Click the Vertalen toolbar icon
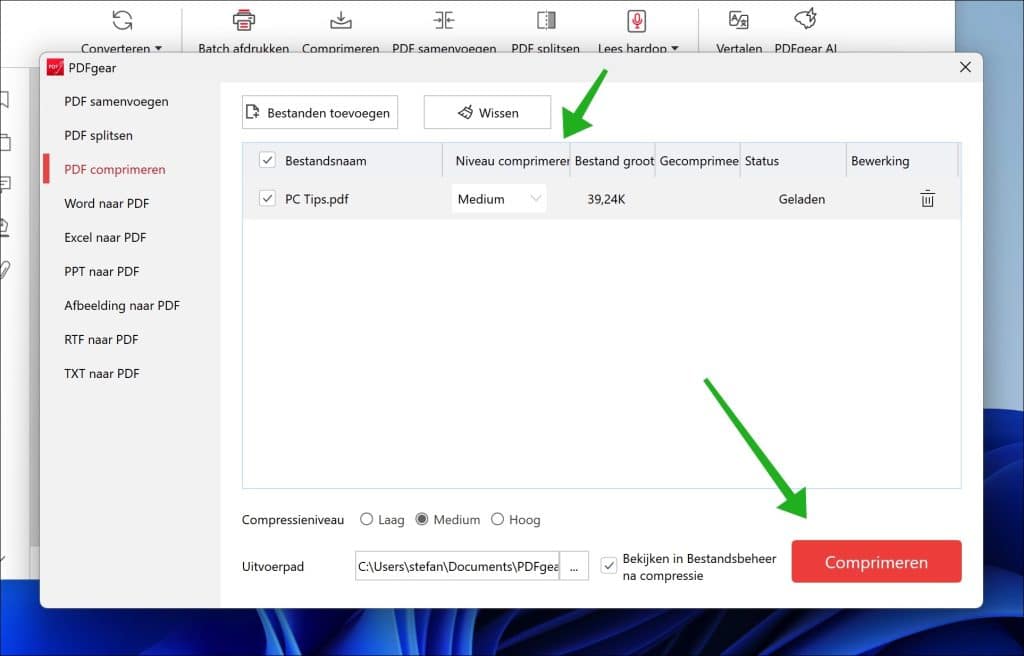Image resolution: width=1024 pixels, height=656 pixels. pos(739,21)
